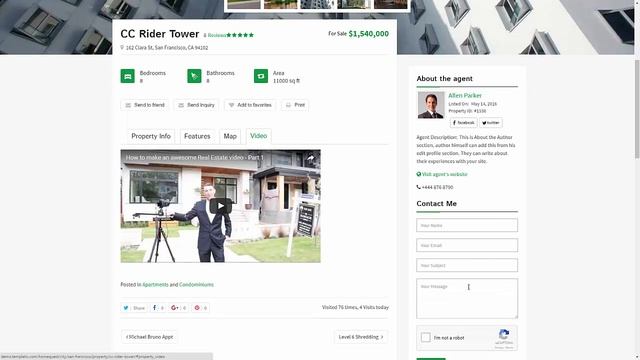Click the location pin address icon
Image resolution: width=640 pixels, height=360 pixels.
[122, 47]
